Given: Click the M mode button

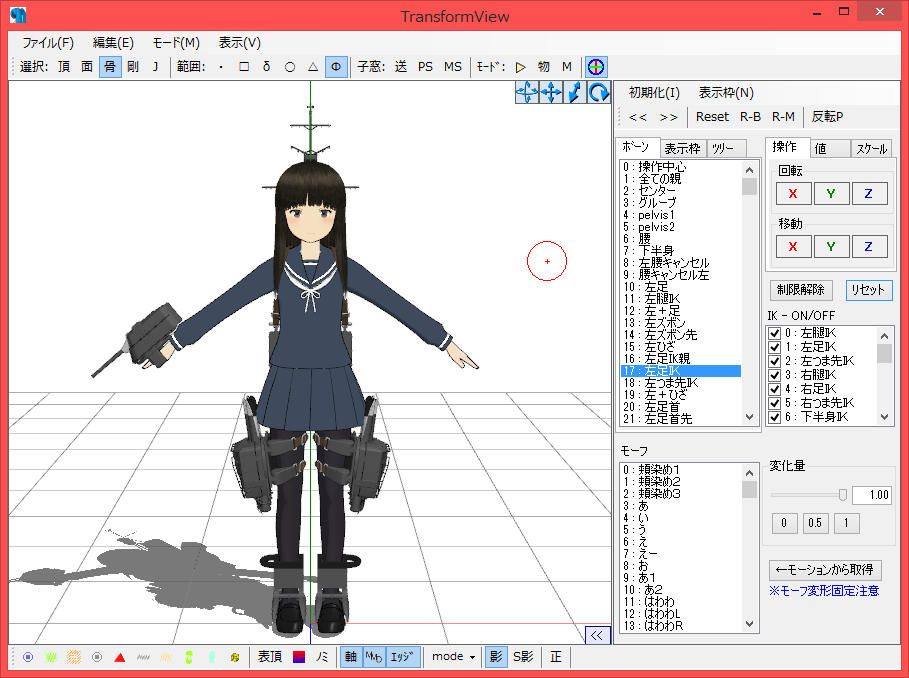Looking at the screenshot, I should coord(567,67).
